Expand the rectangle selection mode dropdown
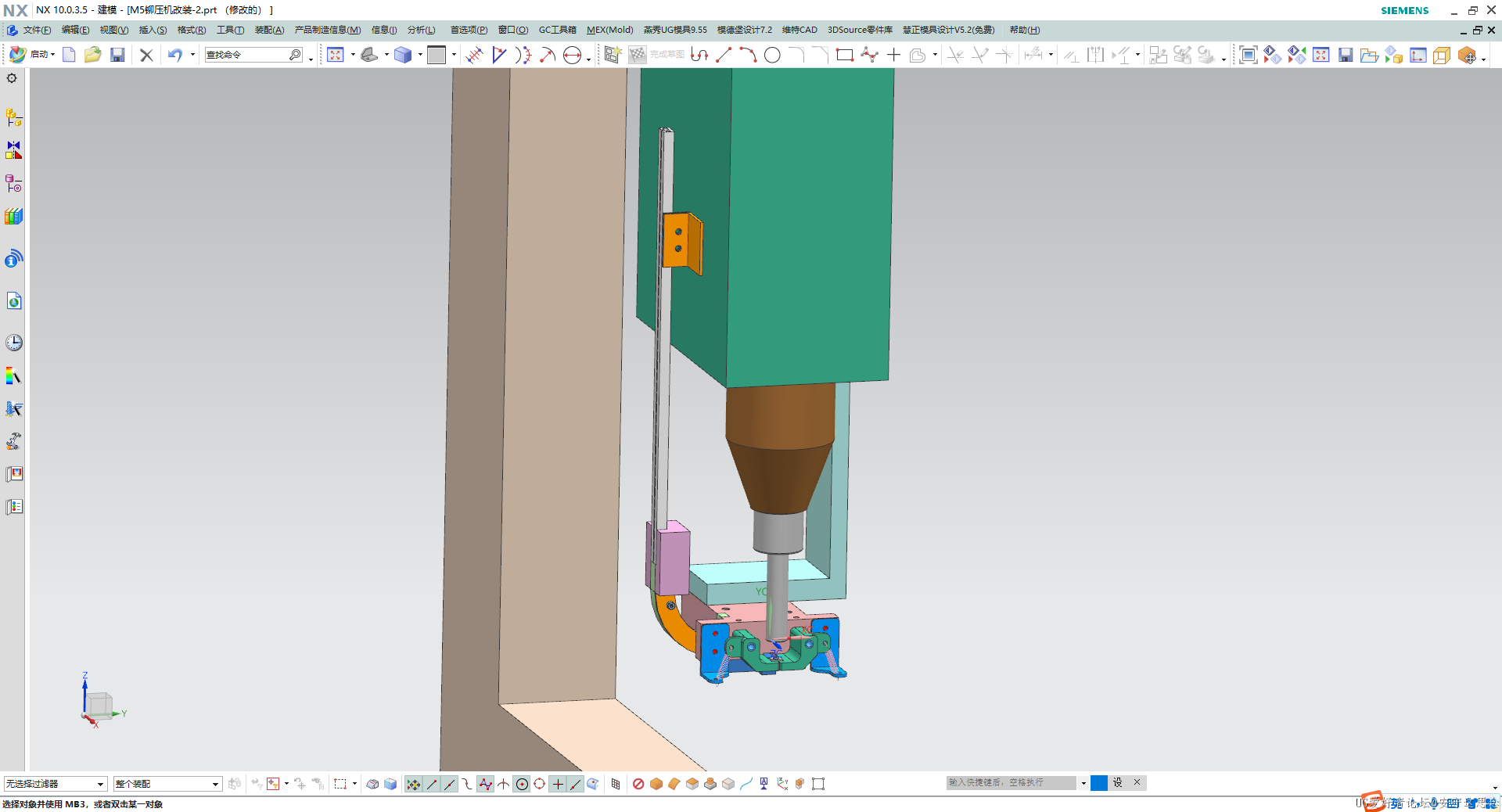 [x=354, y=784]
